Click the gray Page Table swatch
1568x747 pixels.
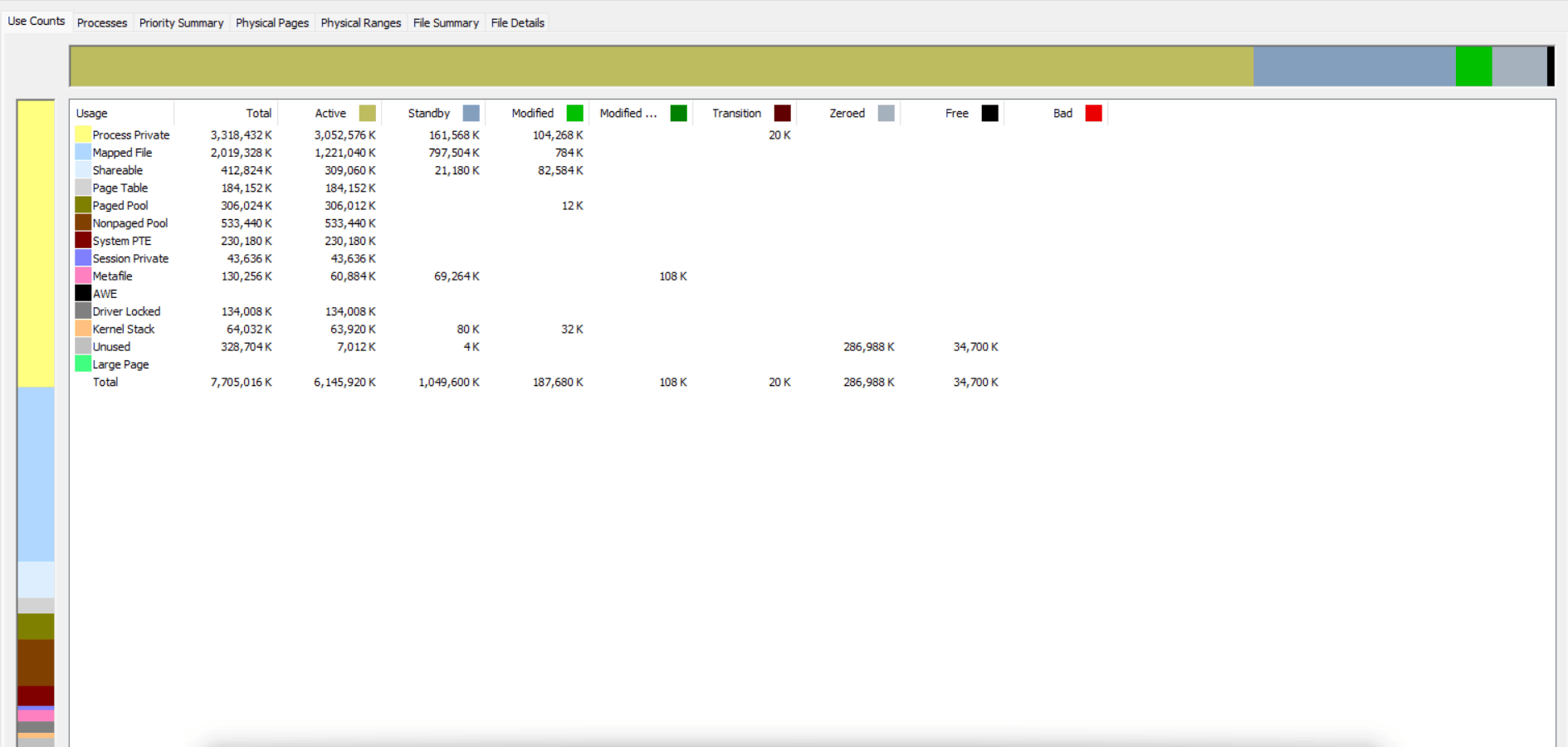coord(83,188)
